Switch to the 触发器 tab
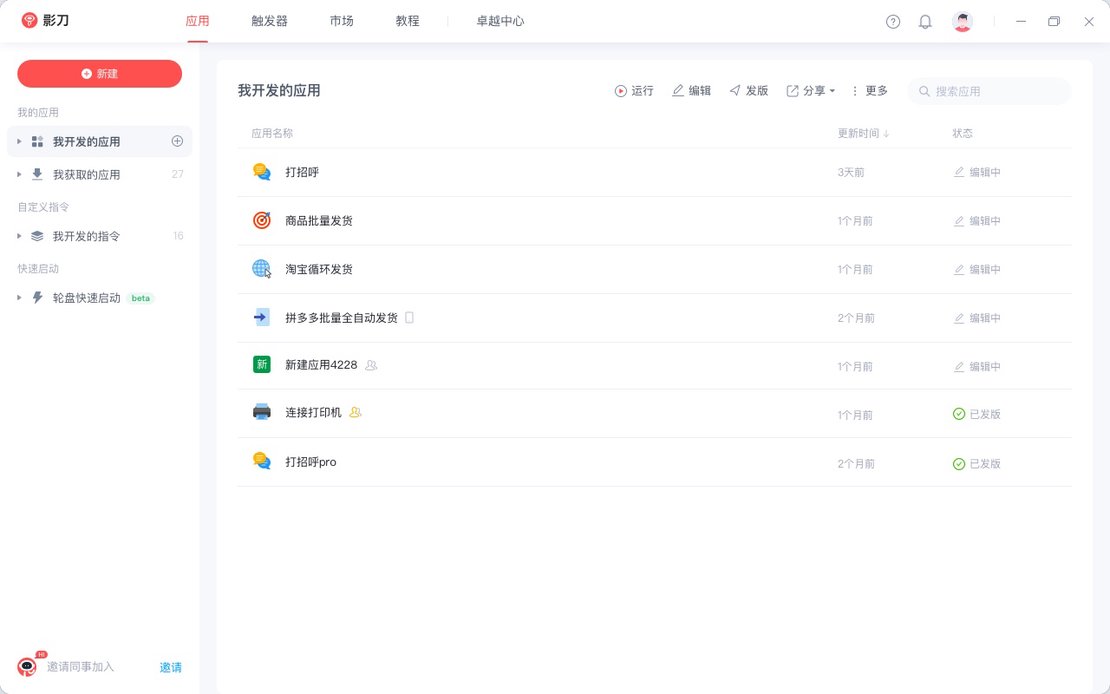1110x694 pixels. point(269,21)
